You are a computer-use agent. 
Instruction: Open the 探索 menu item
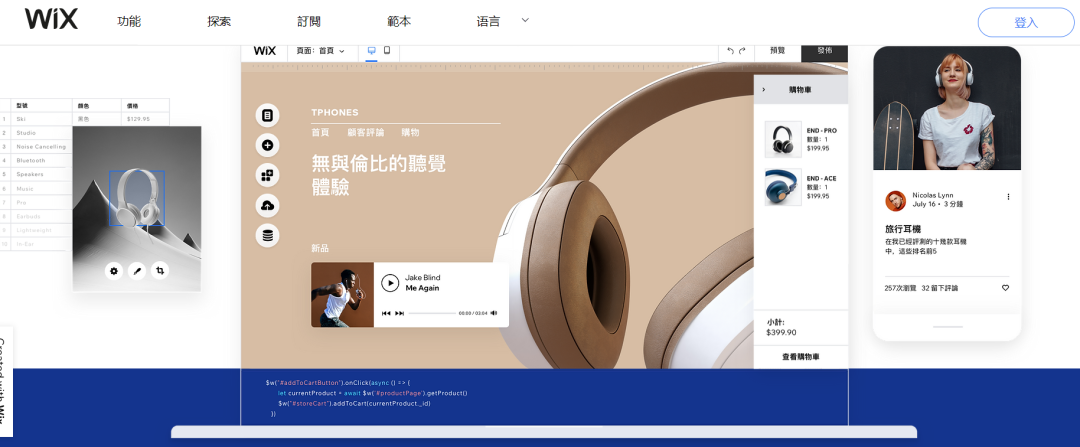[x=219, y=21]
